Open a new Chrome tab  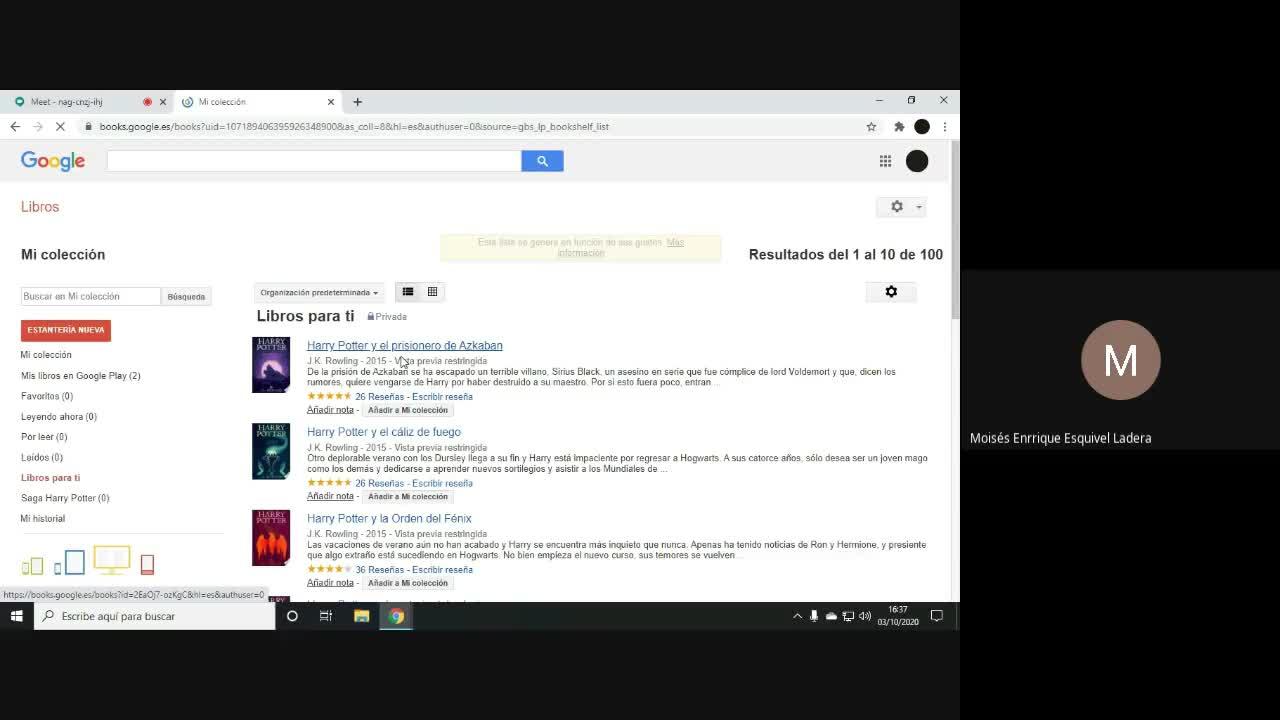[357, 102]
